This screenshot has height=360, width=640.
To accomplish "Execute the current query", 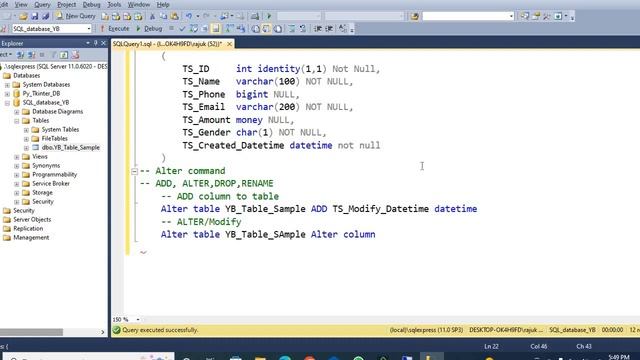I will pos(115,29).
